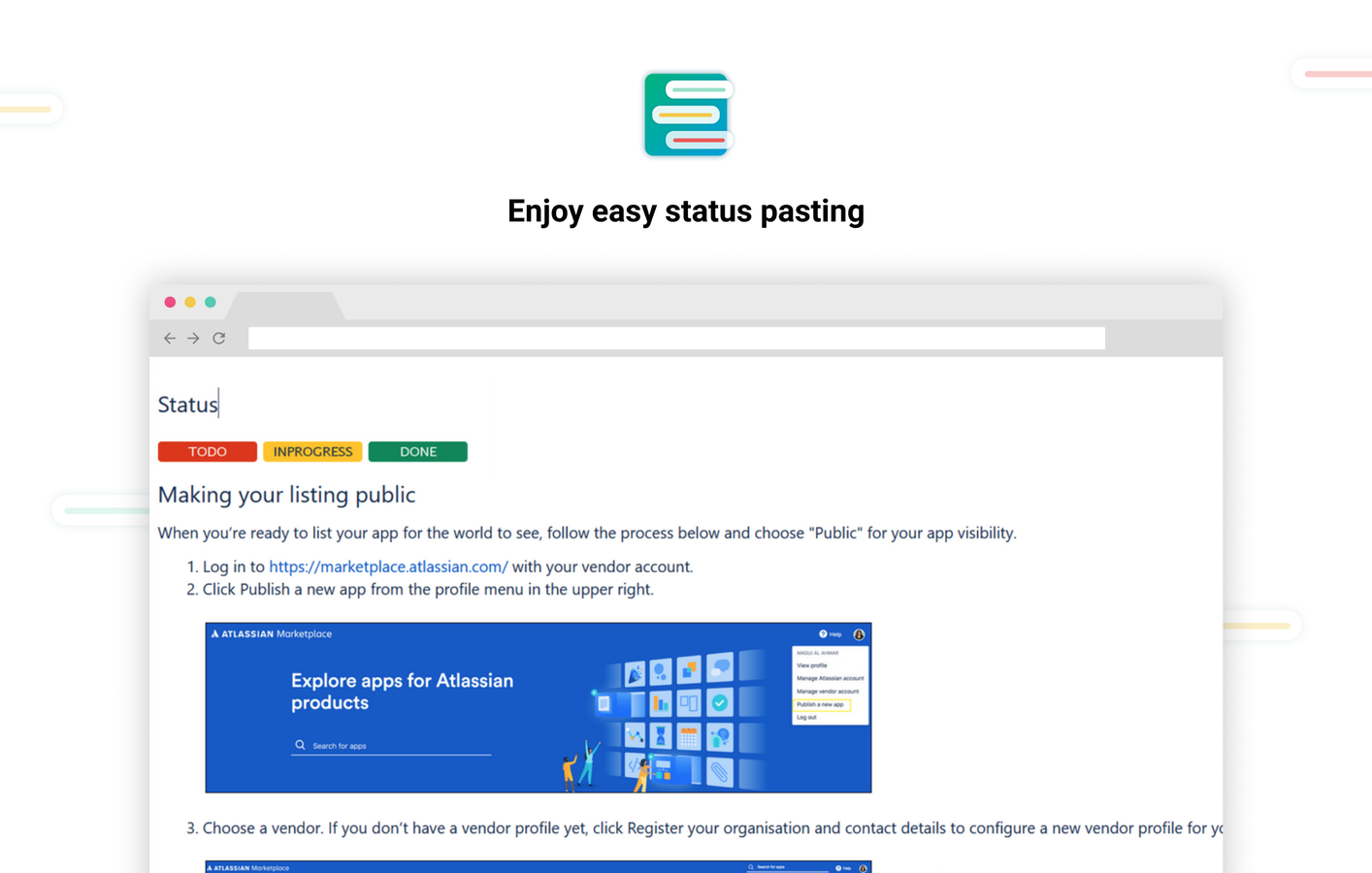Viewport: 1372px width, 873px height.
Task: Click the hourglass tile in the illustration
Action: [x=661, y=736]
